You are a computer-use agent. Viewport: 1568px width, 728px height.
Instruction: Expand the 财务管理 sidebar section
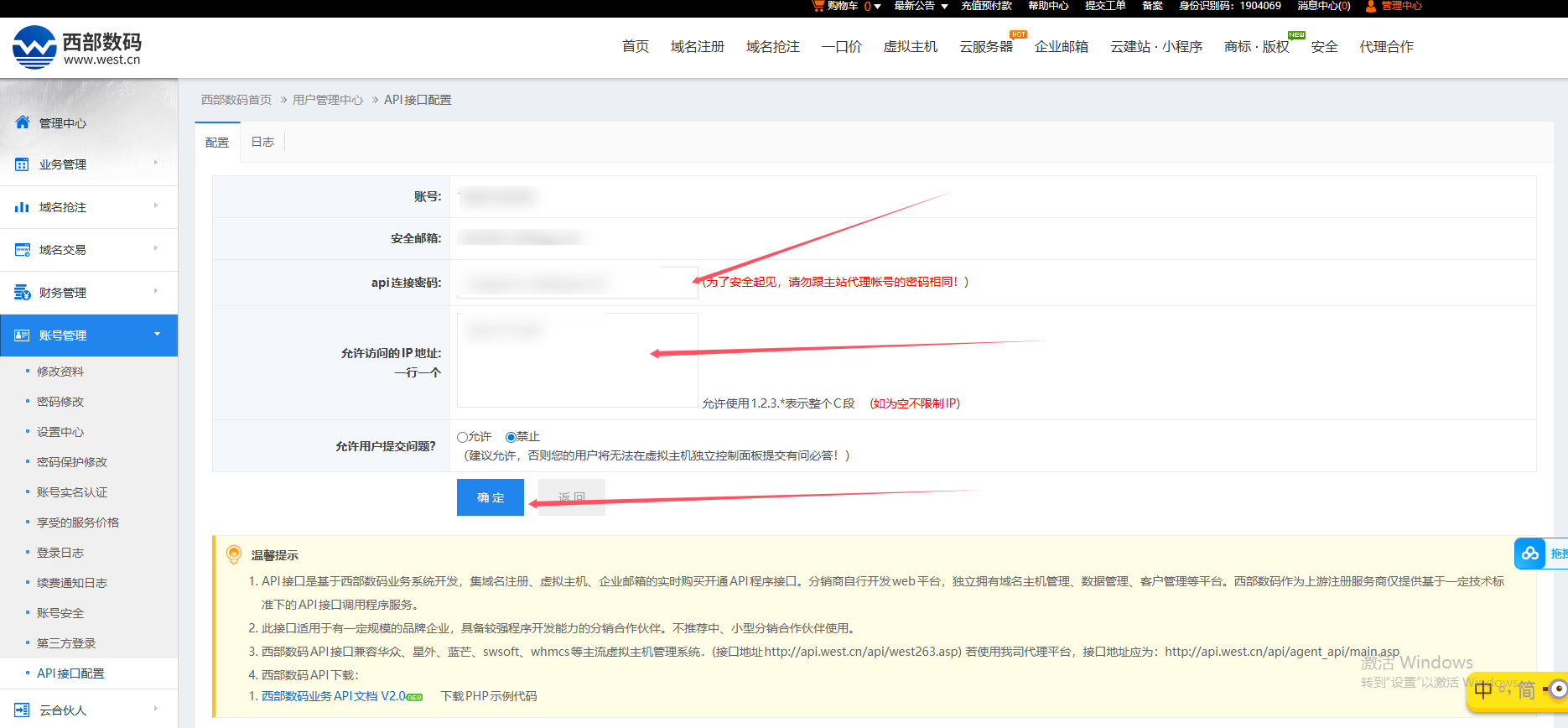156,291
